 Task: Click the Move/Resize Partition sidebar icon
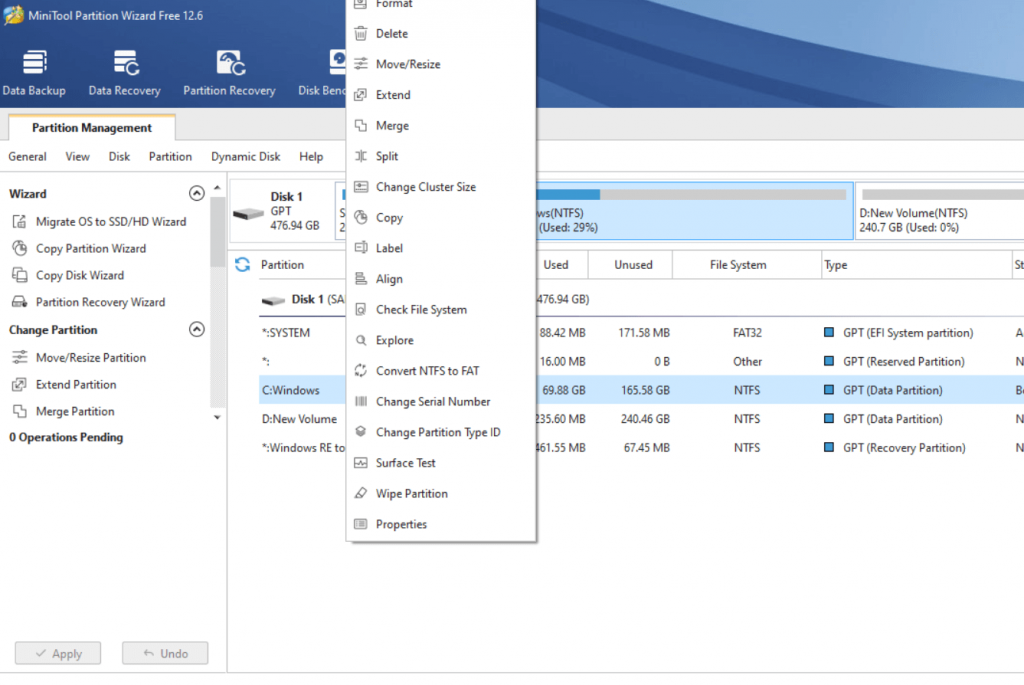click(x=20, y=357)
